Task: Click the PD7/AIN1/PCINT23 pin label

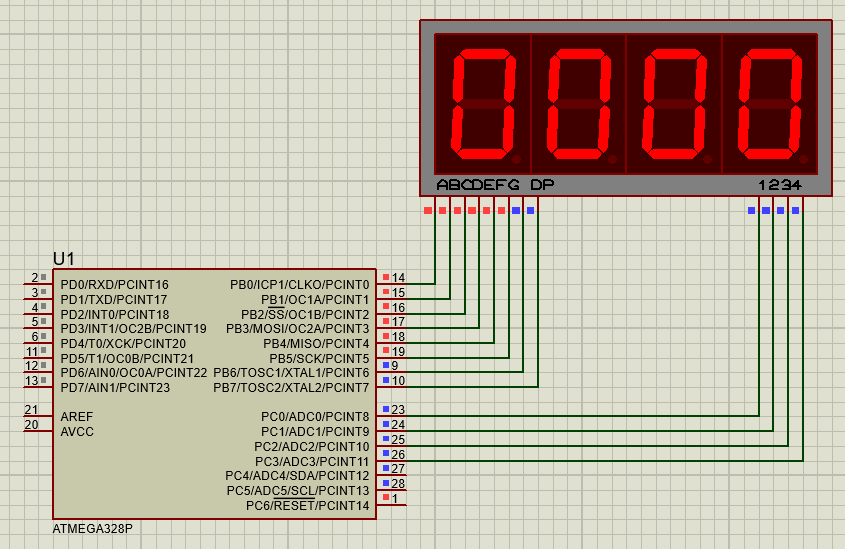Action: 115,387
